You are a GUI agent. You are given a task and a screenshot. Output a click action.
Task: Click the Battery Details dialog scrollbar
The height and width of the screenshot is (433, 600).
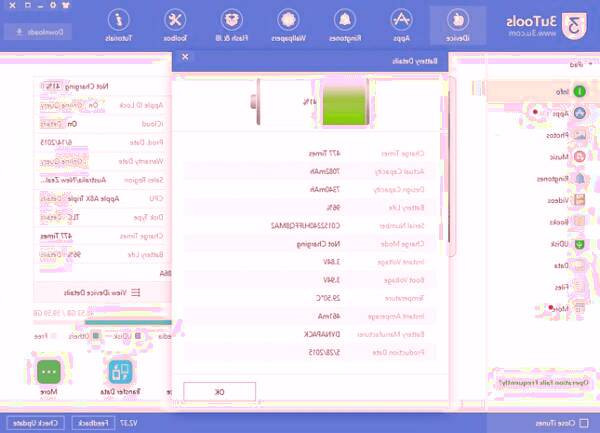[x=452, y=165]
